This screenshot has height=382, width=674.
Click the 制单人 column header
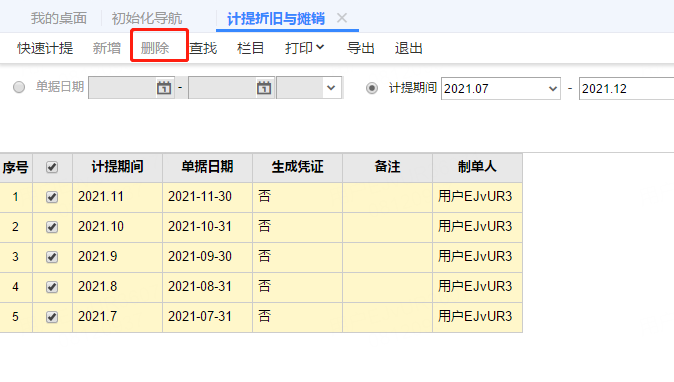click(x=477, y=167)
